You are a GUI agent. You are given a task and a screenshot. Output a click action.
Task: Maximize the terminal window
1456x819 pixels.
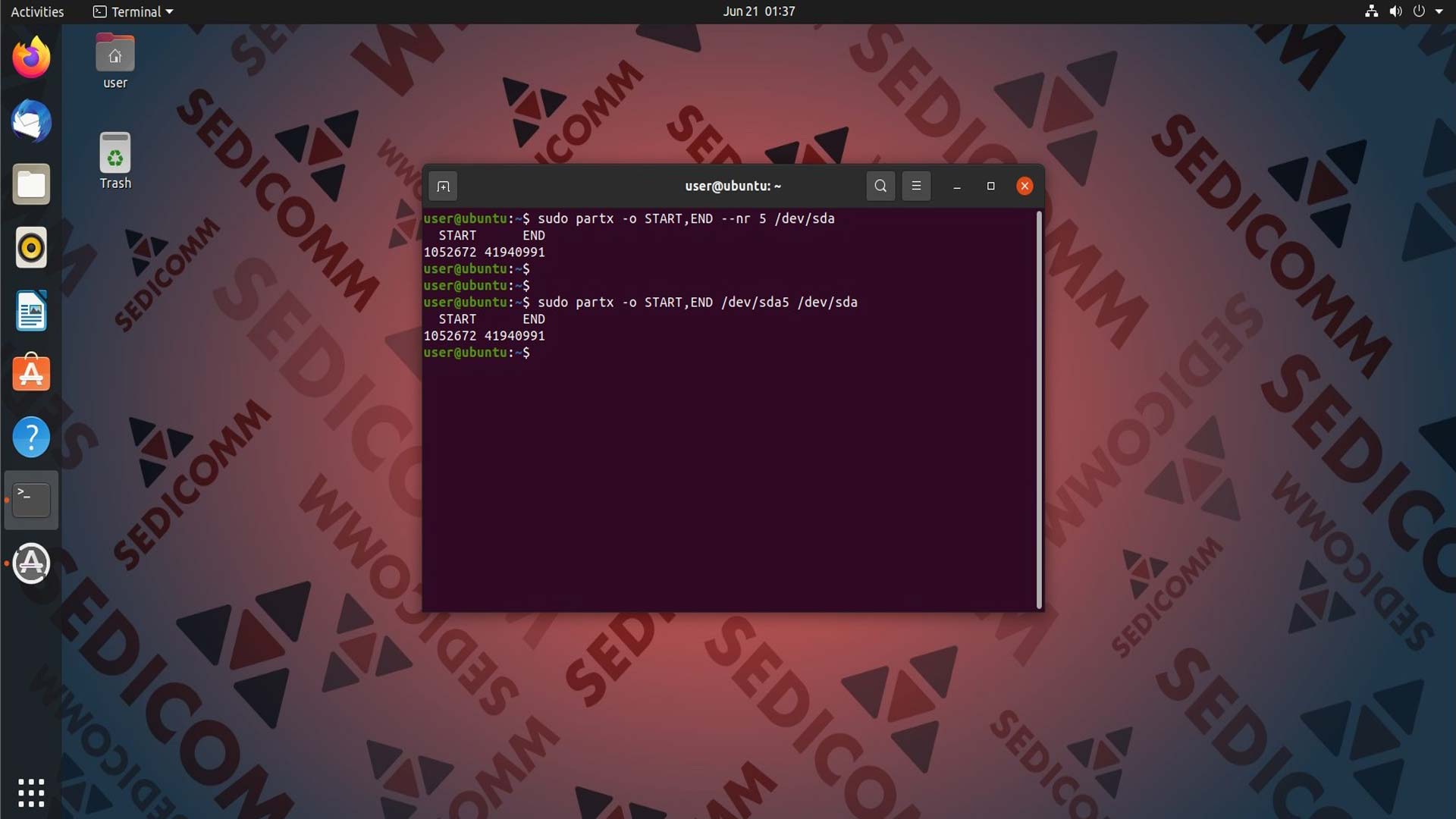pos(990,186)
